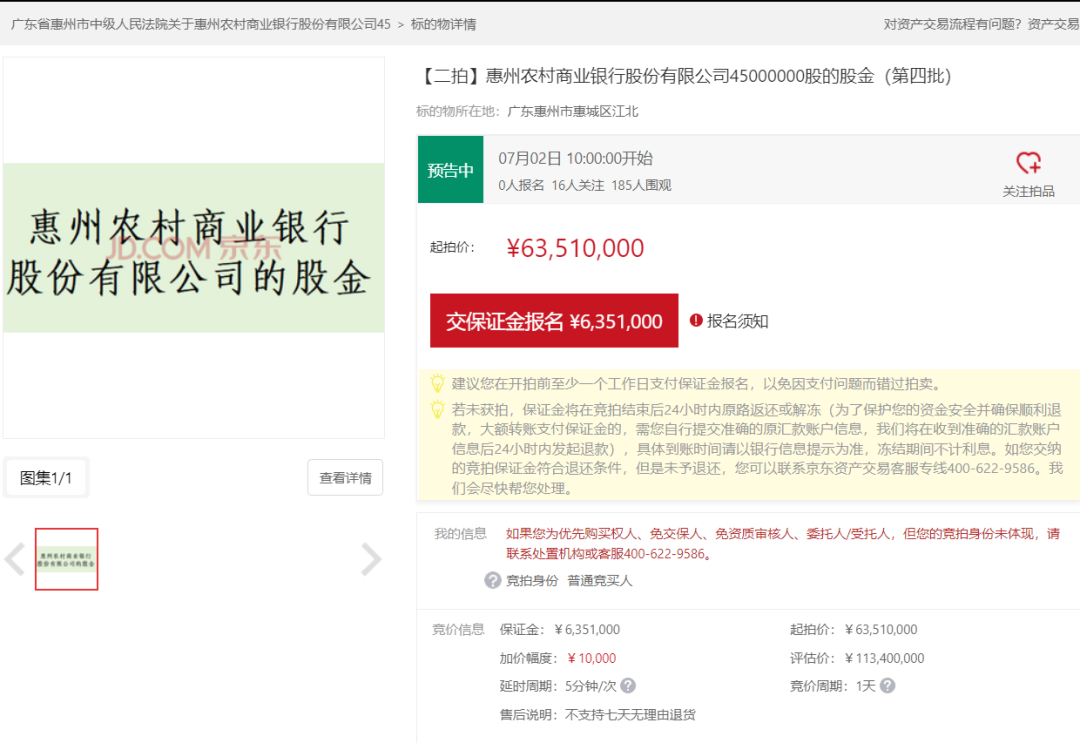Viewport: 1080px width, 743px height.
Task: Click the auction title 【二拍】惠州农村商业银行
Action: 685,76
